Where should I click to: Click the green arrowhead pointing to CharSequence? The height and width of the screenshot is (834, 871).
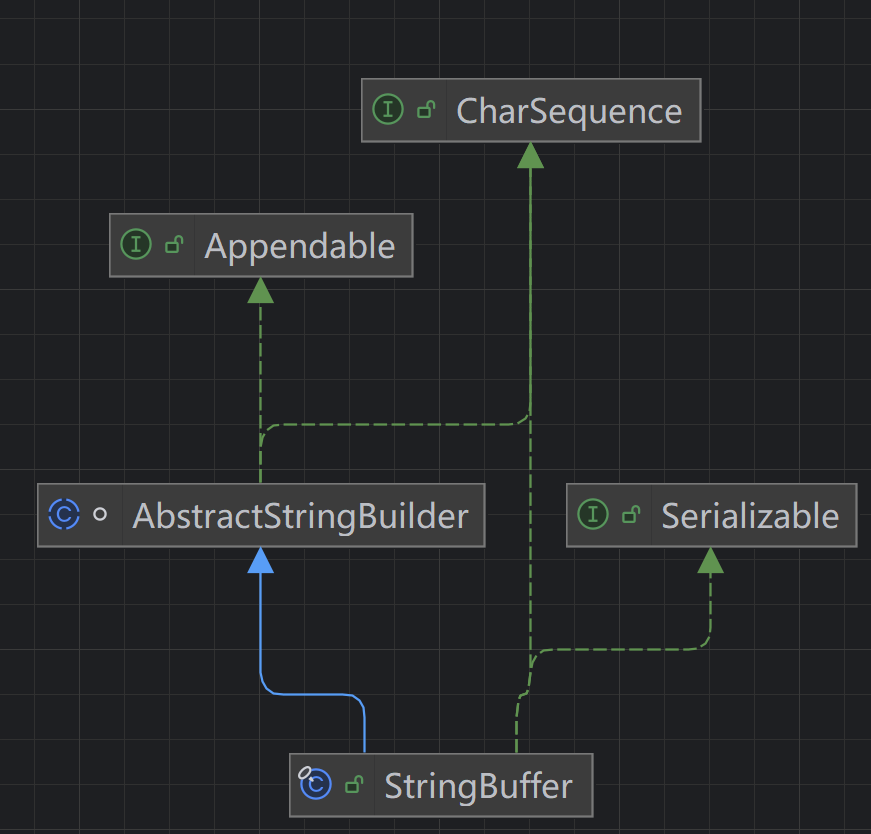tap(530, 155)
